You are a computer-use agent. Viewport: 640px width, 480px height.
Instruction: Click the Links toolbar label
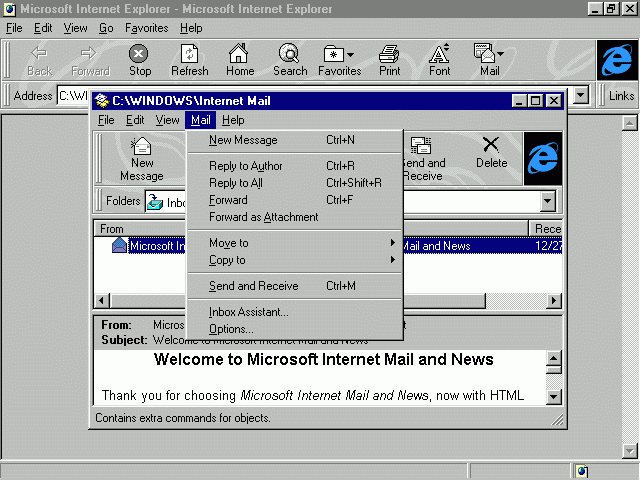point(621,96)
